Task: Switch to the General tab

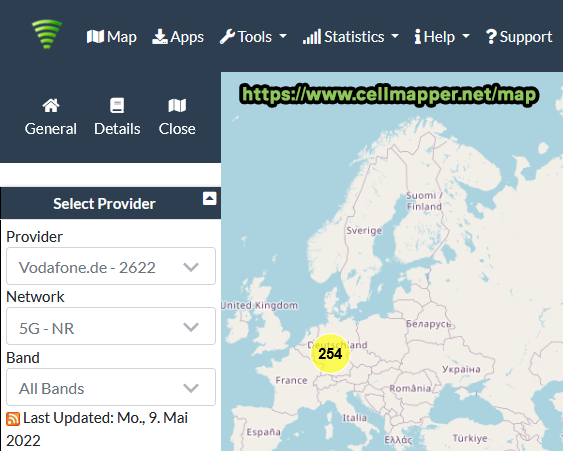Action: [51, 117]
